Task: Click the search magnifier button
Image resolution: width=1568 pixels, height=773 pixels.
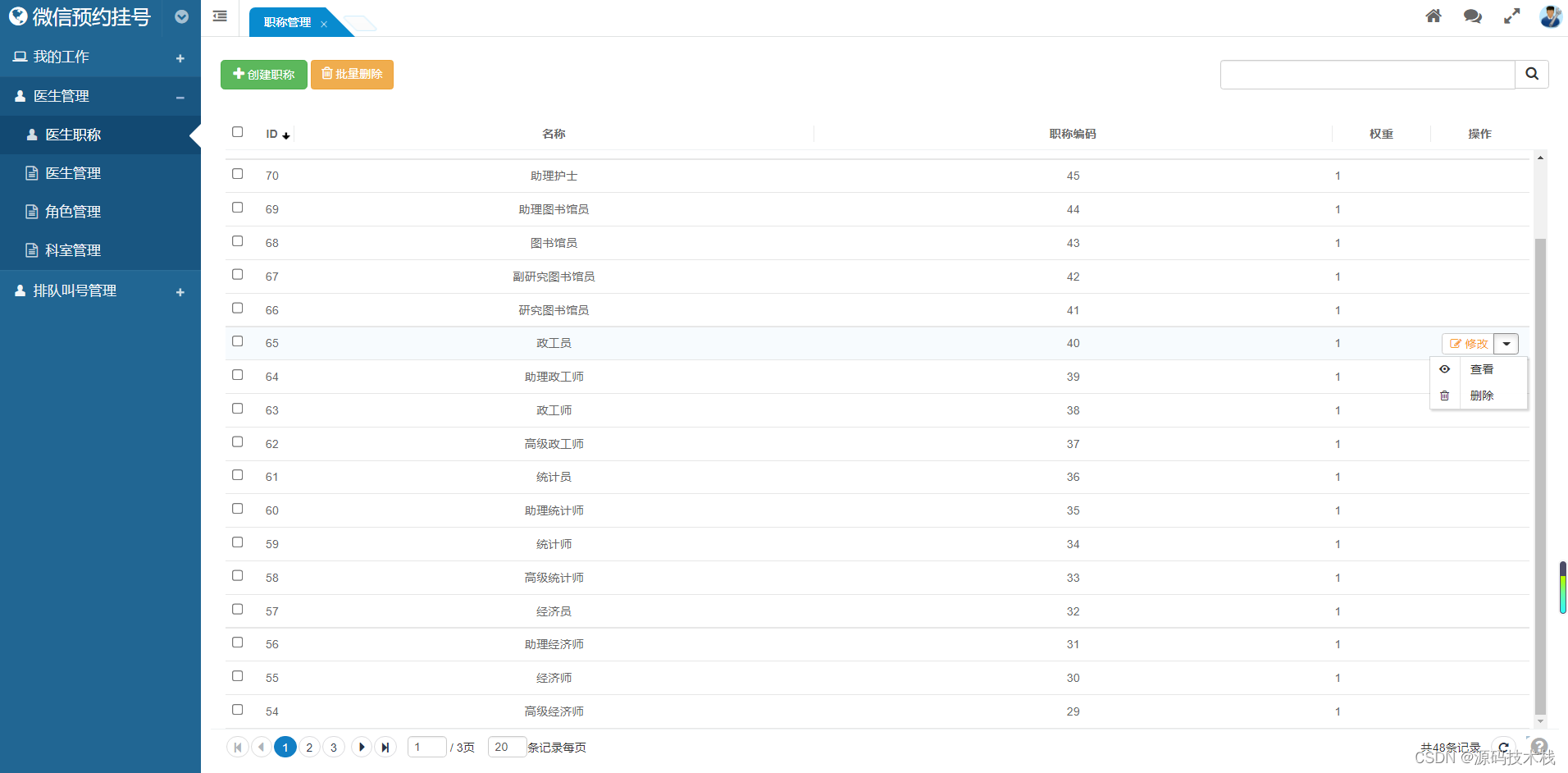Action: [x=1532, y=74]
